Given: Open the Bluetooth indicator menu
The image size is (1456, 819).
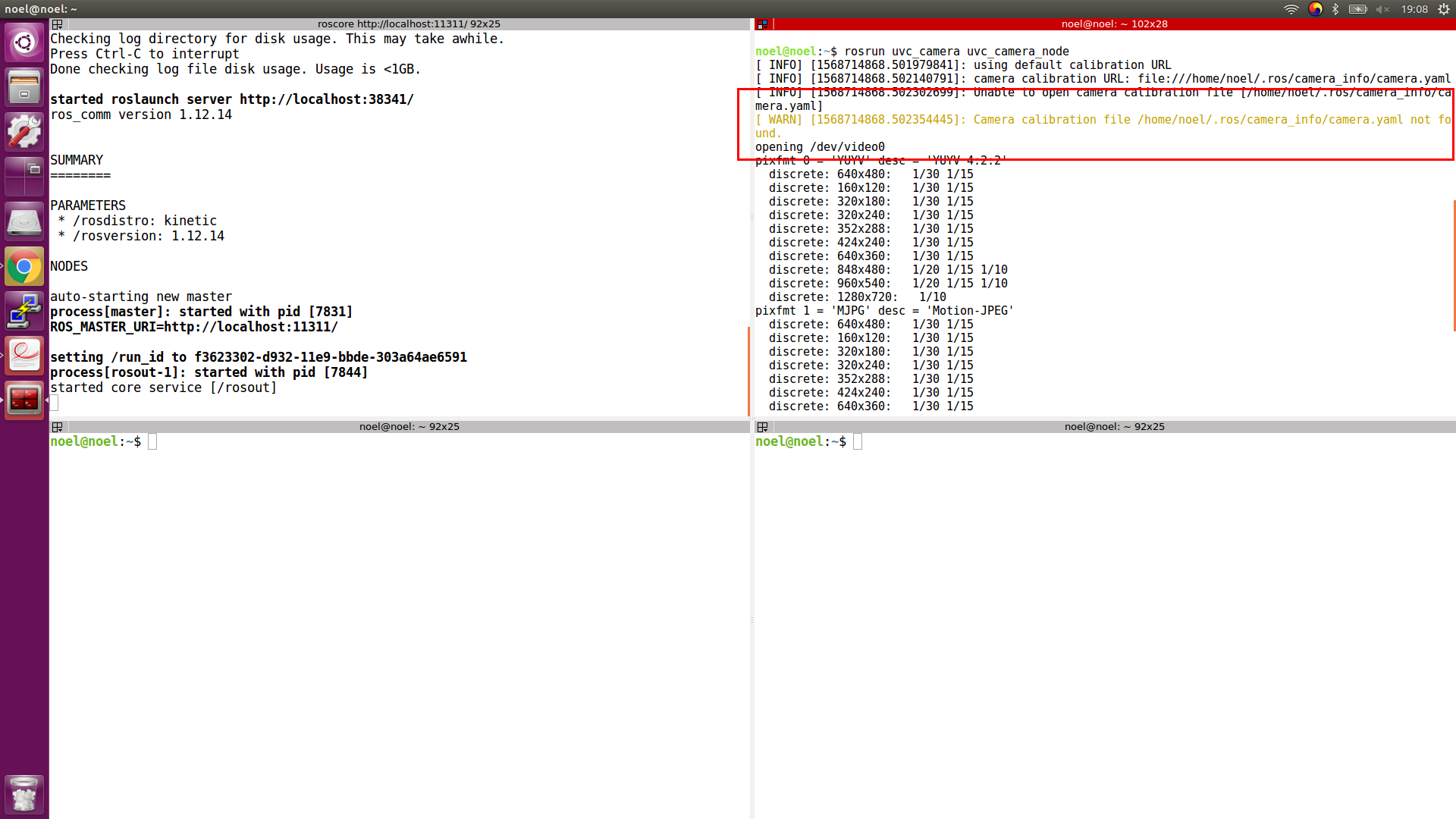Looking at the screenshot, I should [x=1335, y=9].
